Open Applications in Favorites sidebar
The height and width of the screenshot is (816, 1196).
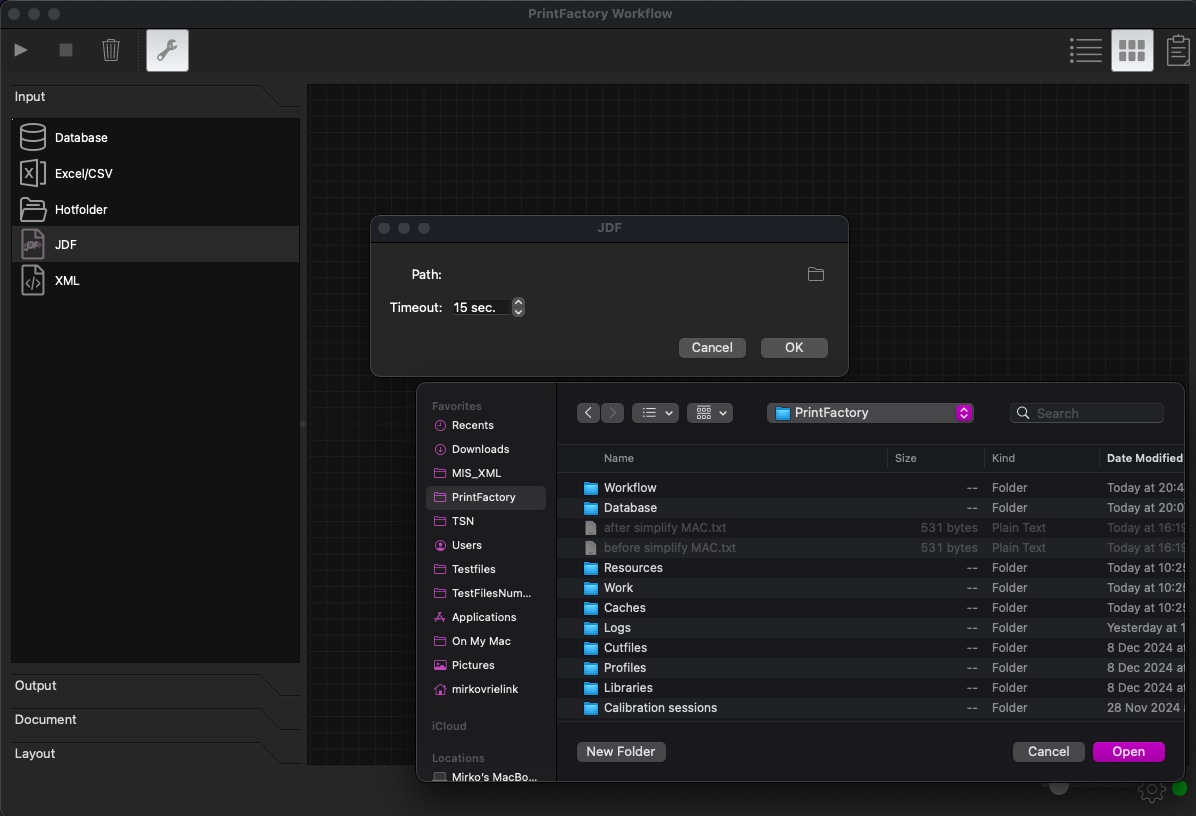pyautogui.click(x=486, y=617)
